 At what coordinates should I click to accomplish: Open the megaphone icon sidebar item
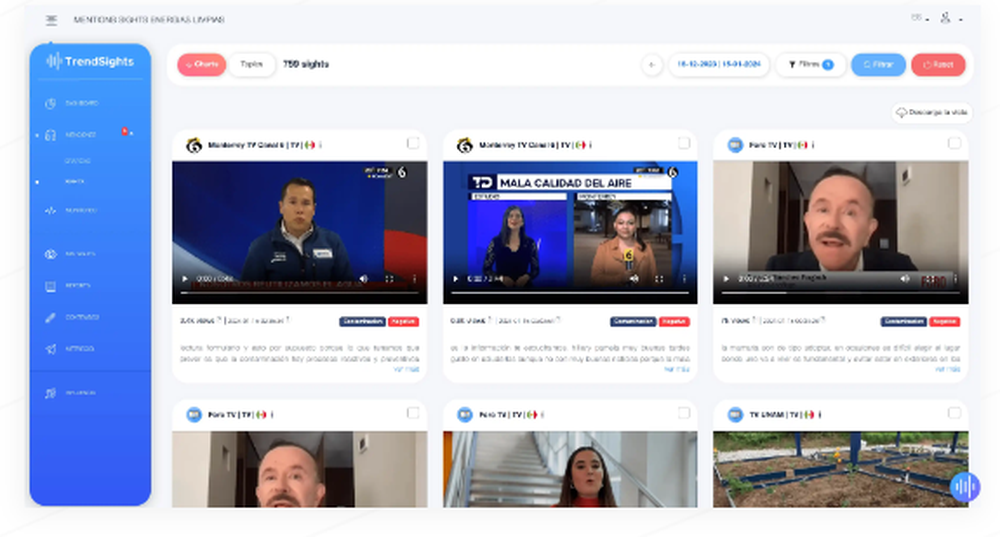pyautogui.click(x=50, y=349)
